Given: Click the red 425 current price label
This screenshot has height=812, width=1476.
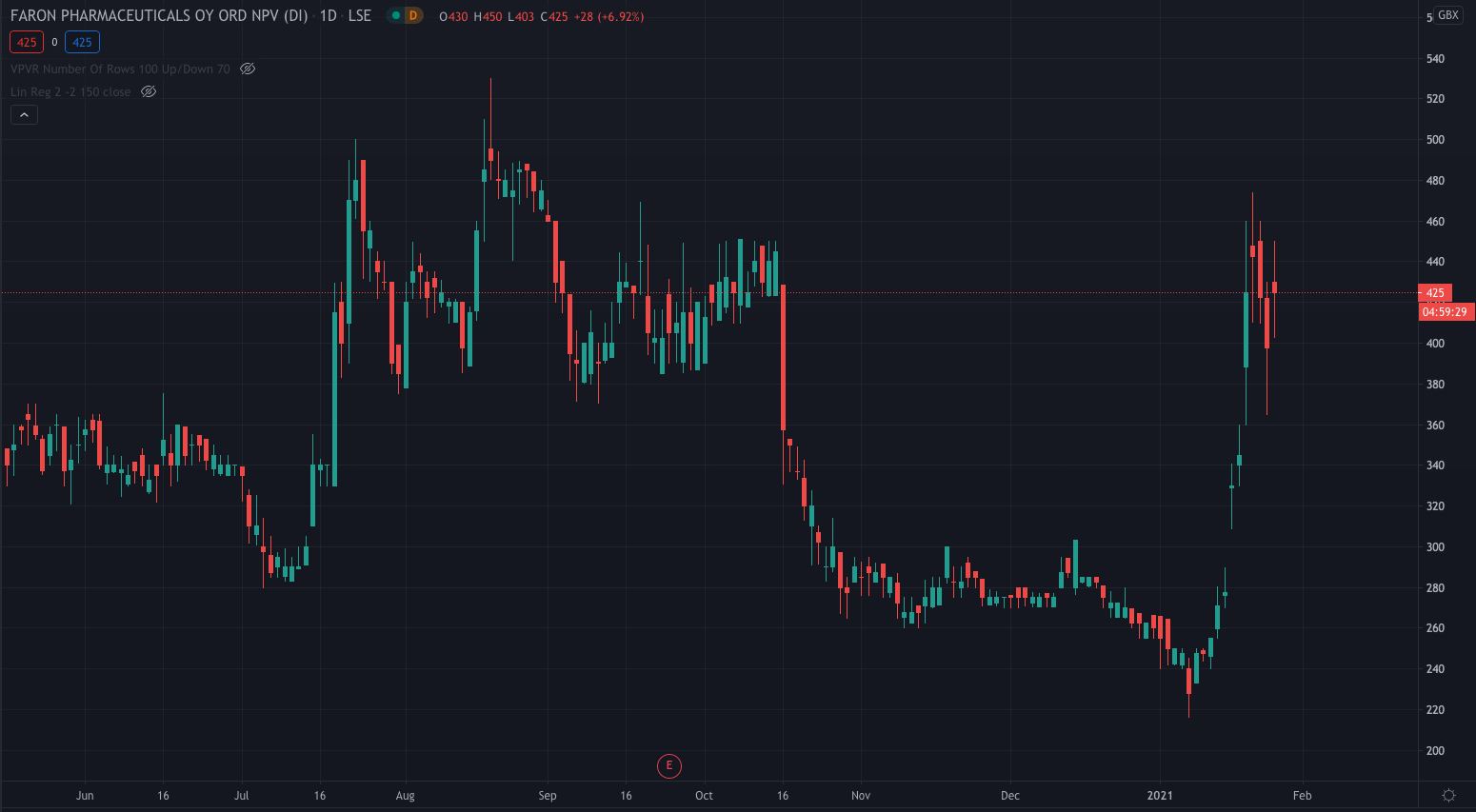Looking at the screenshot, I should 1435,293.
